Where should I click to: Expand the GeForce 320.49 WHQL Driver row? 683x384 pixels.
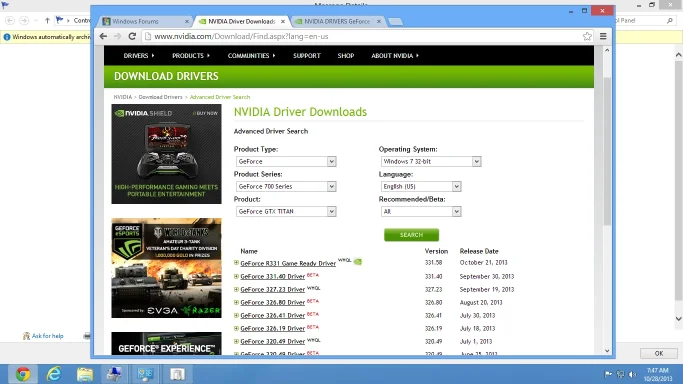pyautogui.click(x=236, y=341)
